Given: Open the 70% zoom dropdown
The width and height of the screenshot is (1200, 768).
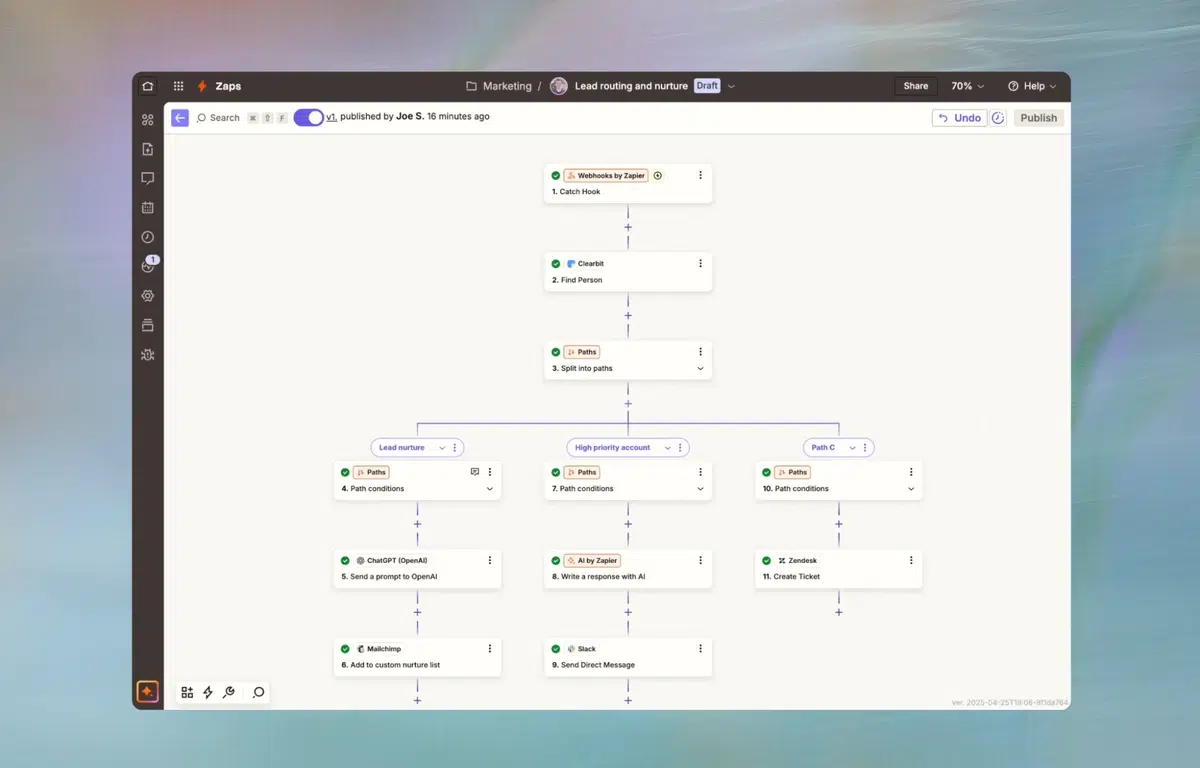Looking at the screenshot, I should (966, 86).
